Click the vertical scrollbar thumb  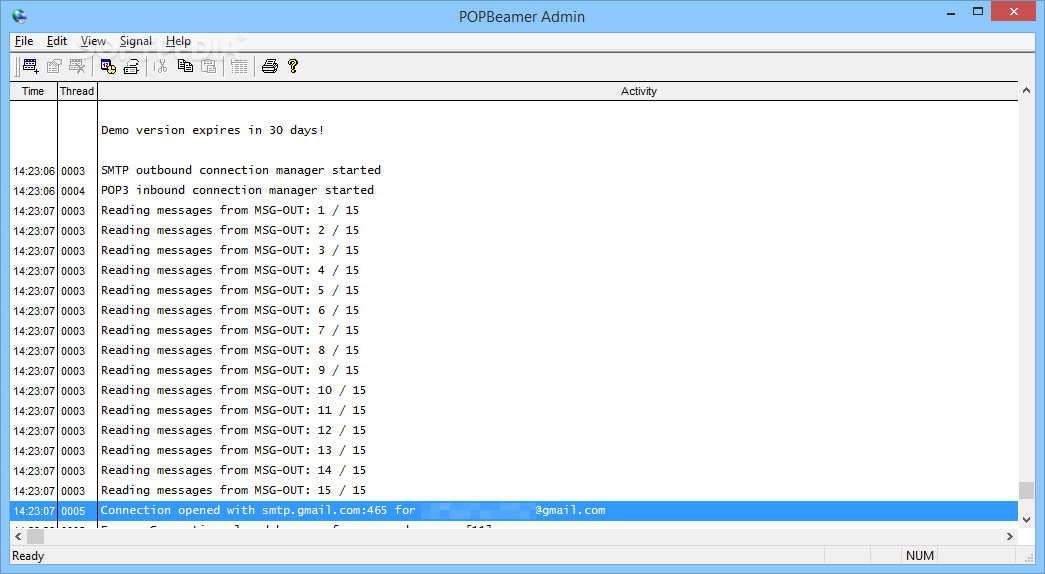click(1026, 490)
